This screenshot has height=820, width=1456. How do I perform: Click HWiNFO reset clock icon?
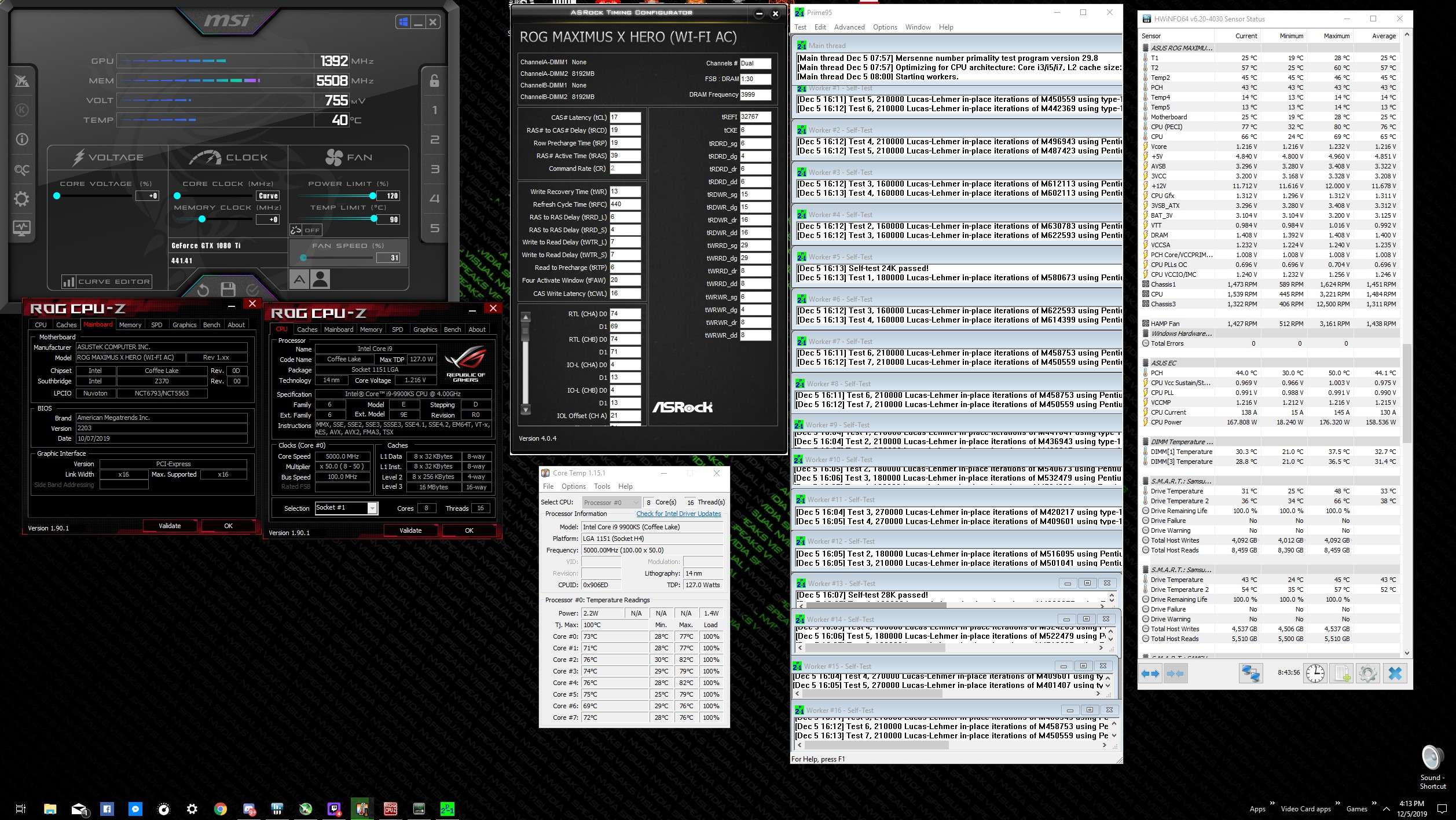[1315, 673]
